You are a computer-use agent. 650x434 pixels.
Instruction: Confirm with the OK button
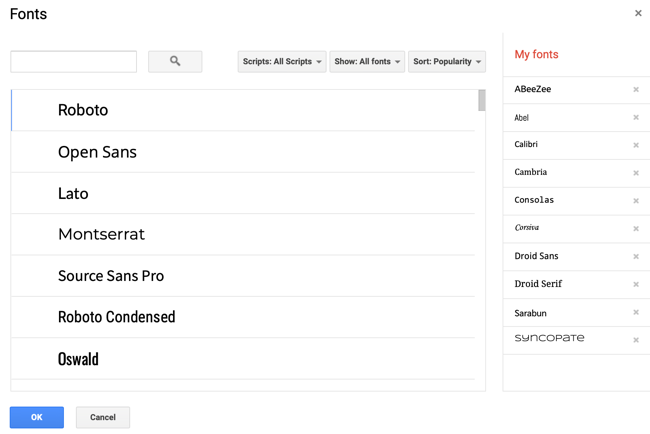click(37, 417)
